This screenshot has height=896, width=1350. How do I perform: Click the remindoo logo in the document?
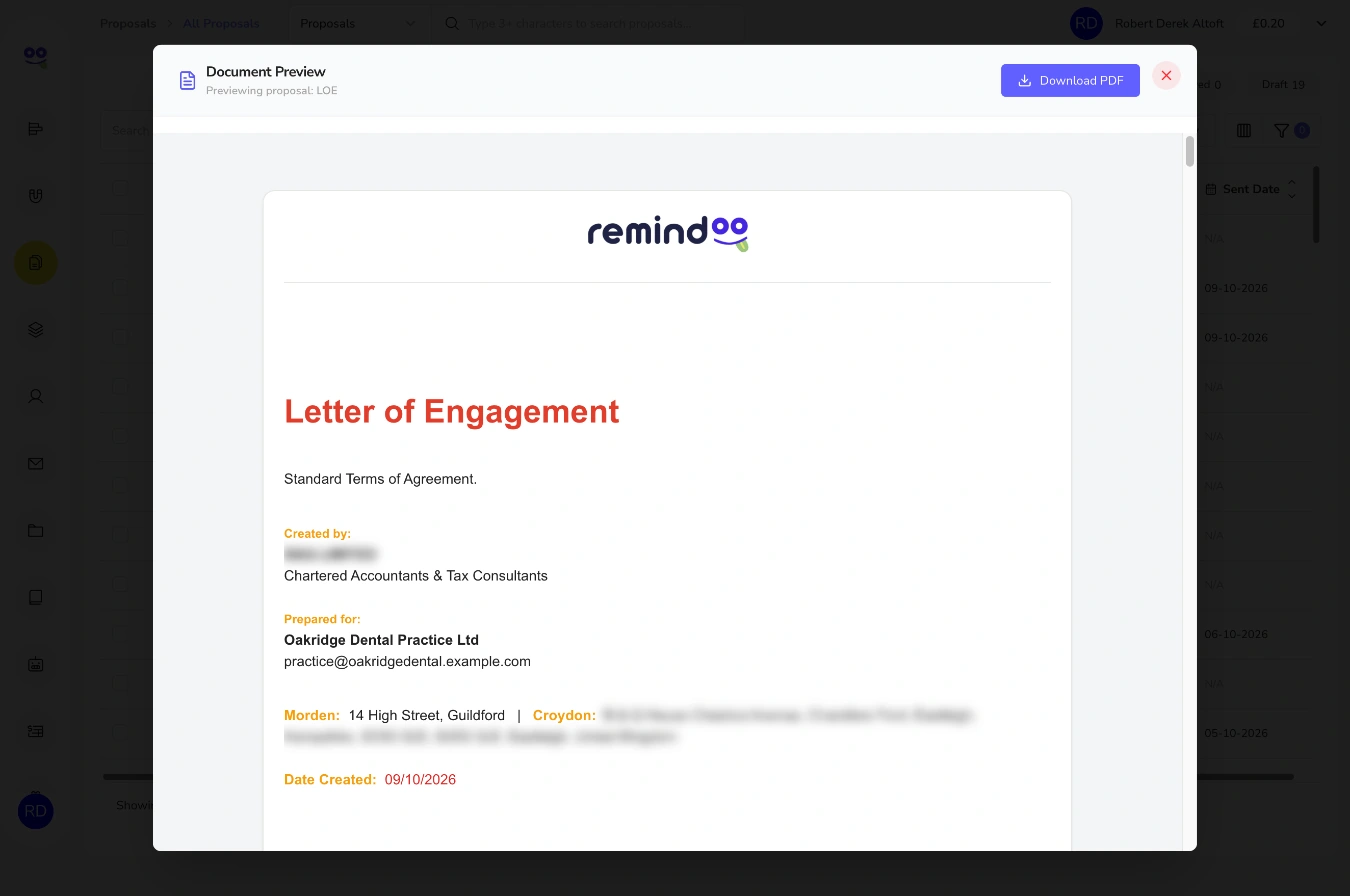(x=667, y=233)
